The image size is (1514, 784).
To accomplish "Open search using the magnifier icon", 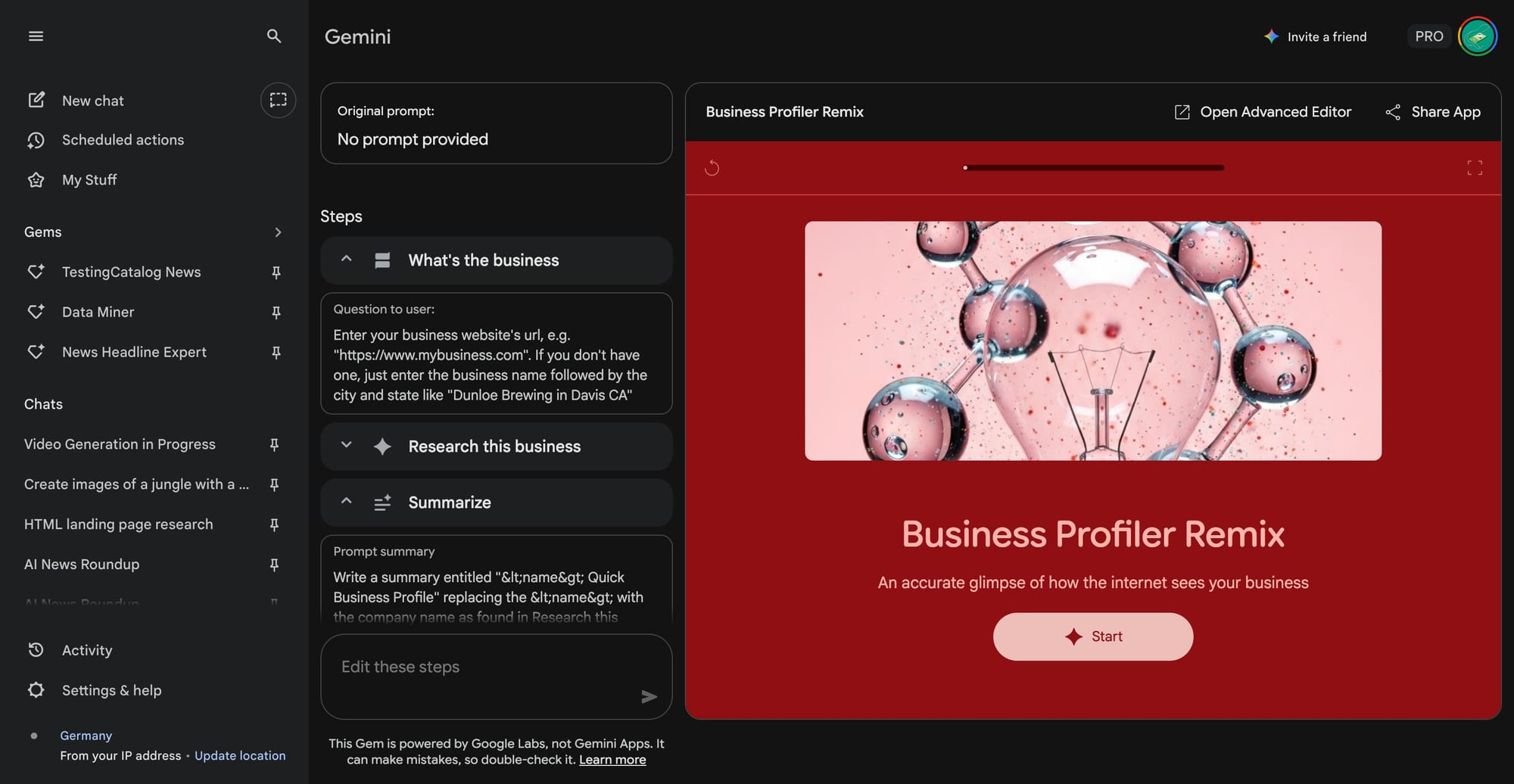I will point(274,36).
